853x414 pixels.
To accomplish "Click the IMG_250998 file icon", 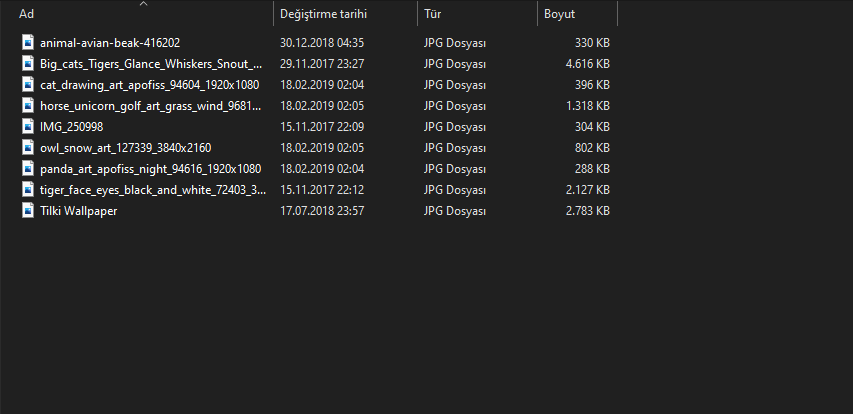I will tap(27, 127).
